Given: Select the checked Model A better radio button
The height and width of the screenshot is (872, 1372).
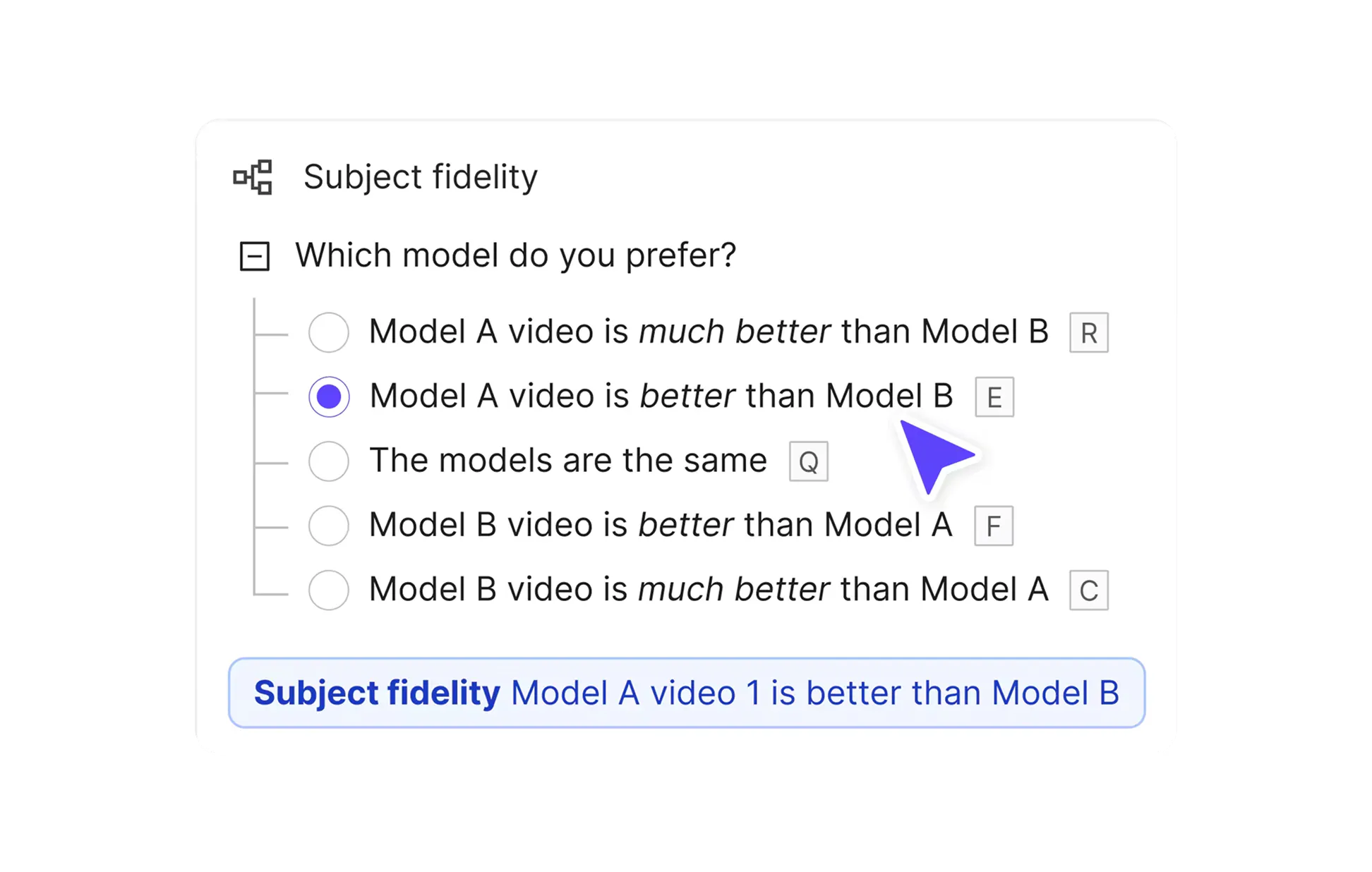Looking at the screenshot, I should click(329, 397).
